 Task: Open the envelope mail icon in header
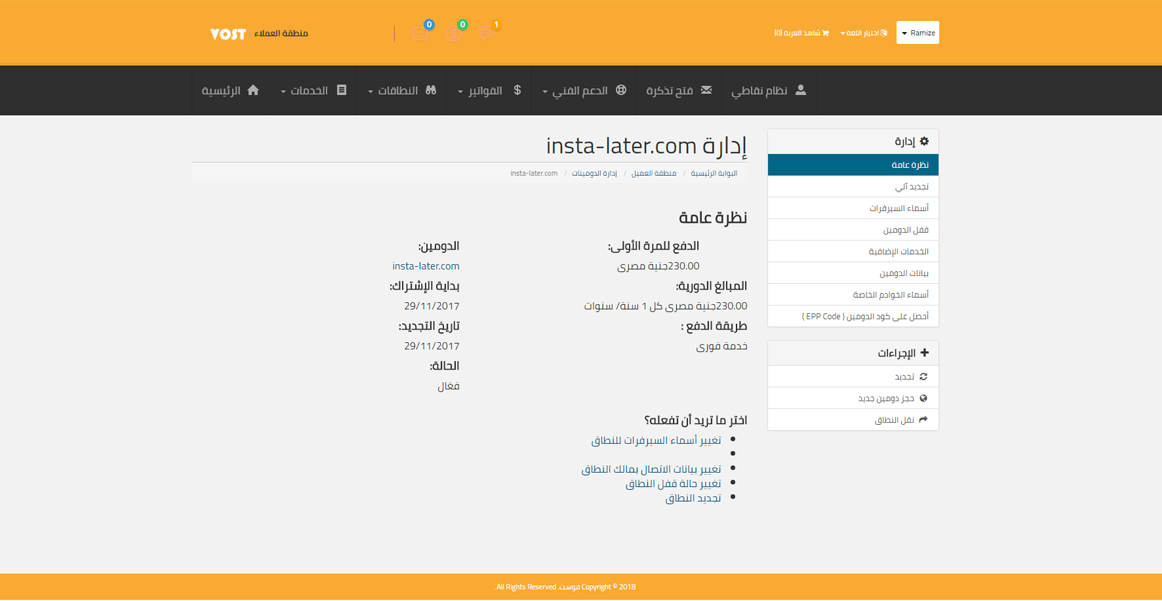(421, 33)
